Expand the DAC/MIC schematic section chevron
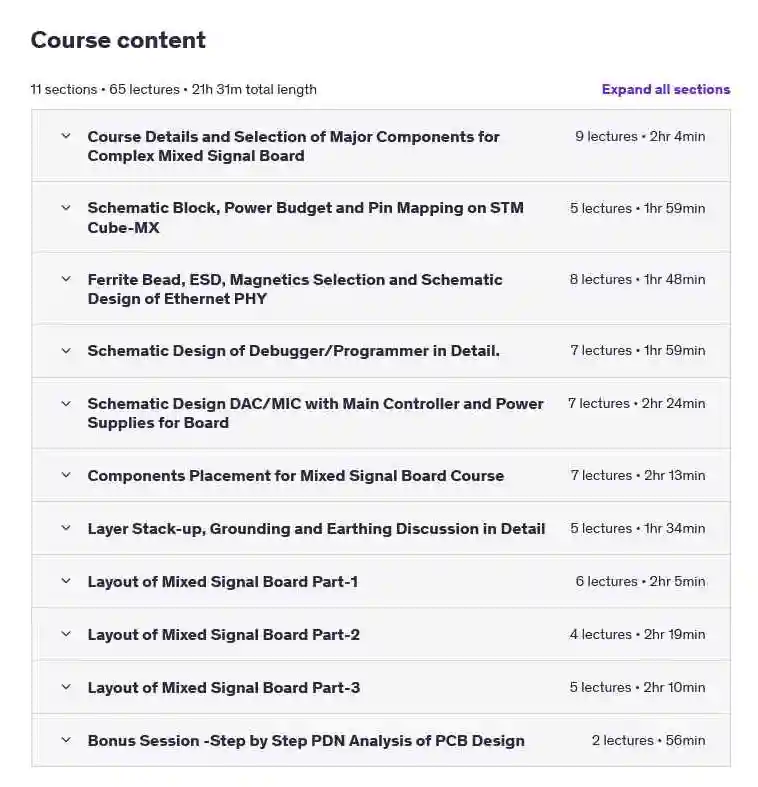The height and width of the screenshot is (787, 758). 66,404
